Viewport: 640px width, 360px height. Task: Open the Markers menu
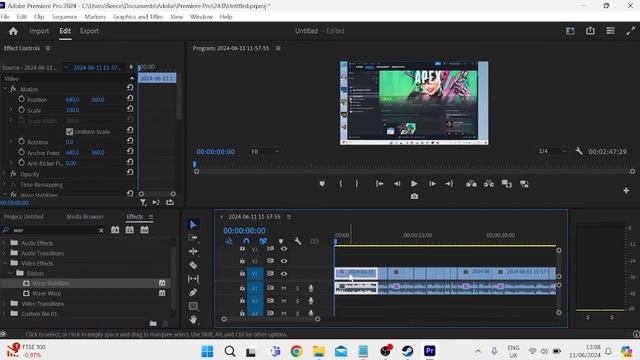pos(95,17)
